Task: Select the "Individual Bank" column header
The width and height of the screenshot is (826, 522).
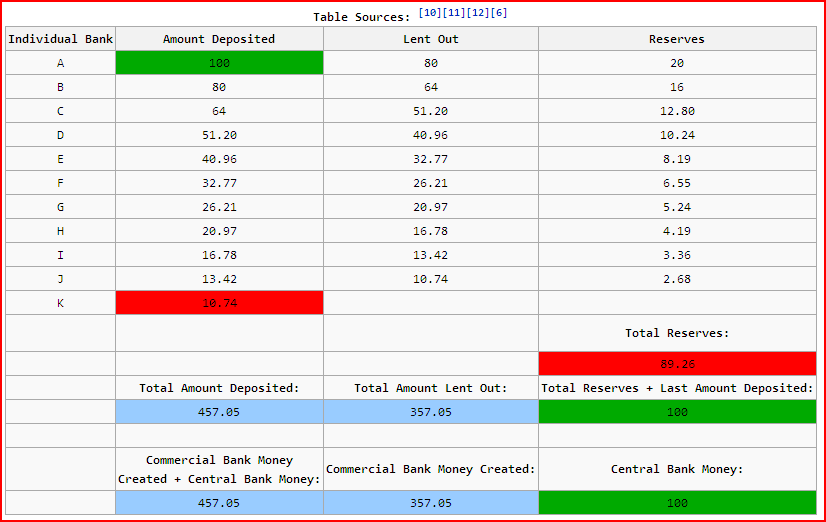Action: coord(60,39)
